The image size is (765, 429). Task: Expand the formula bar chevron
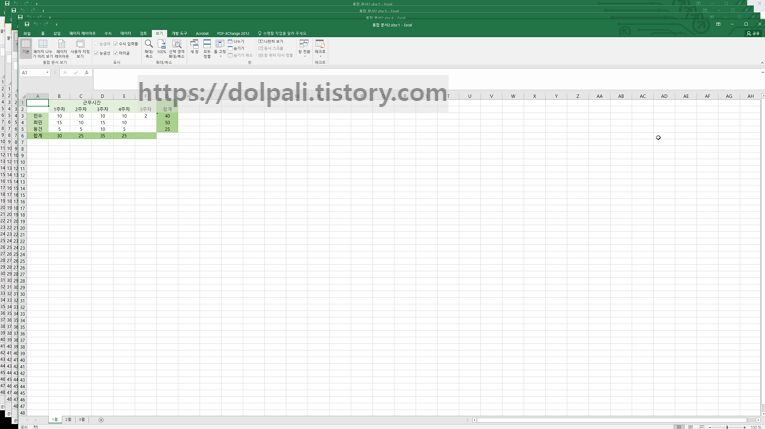762,73
